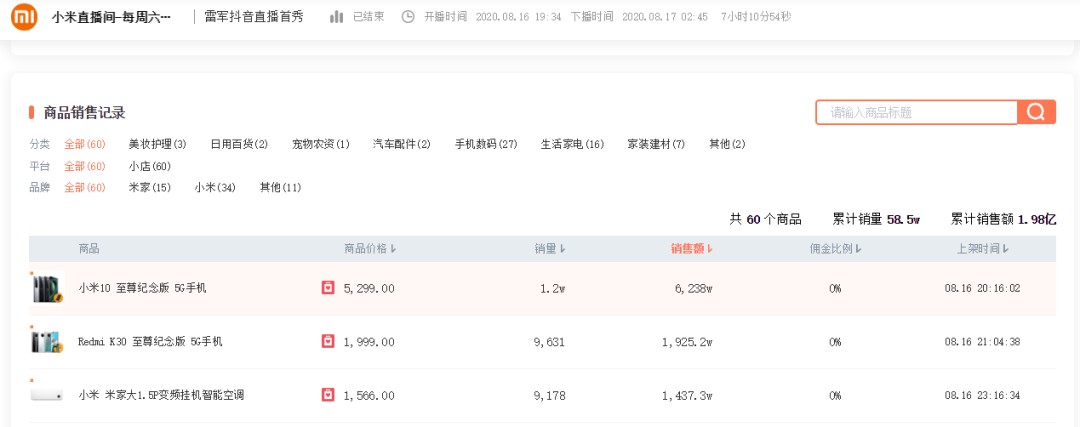The height and width of the screenshot is (427, 1080).
Task: Click the 已结束 status label
Action: pos(368,17)
